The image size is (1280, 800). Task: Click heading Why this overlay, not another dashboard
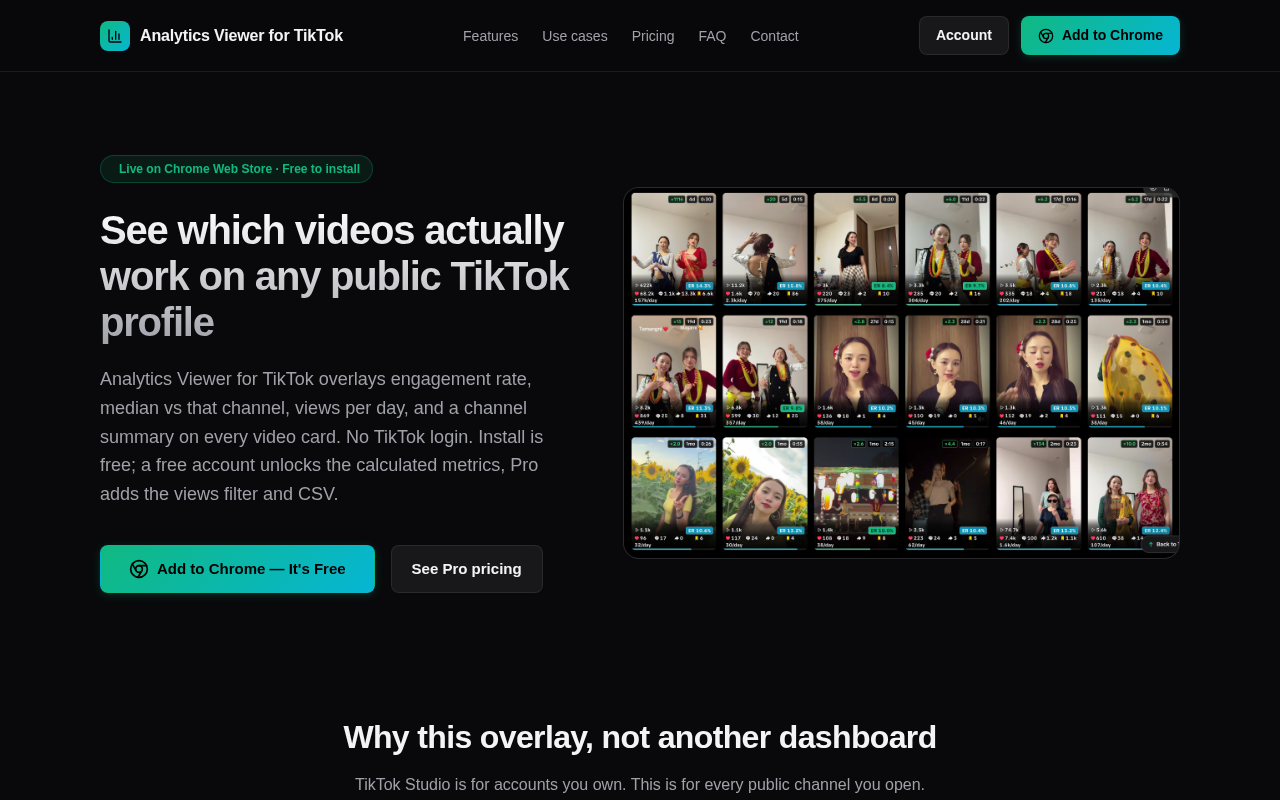pyautogui.click(x=640, y=737)
